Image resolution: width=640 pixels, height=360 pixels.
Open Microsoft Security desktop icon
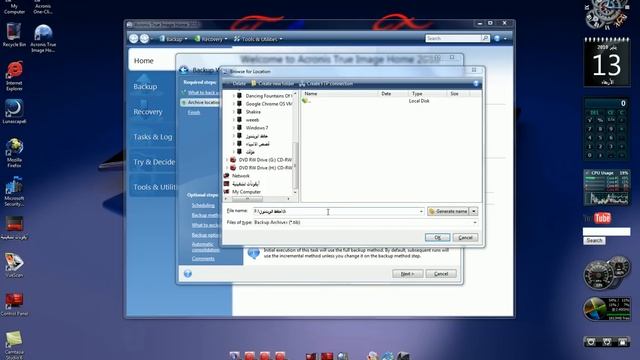point(14,191)
